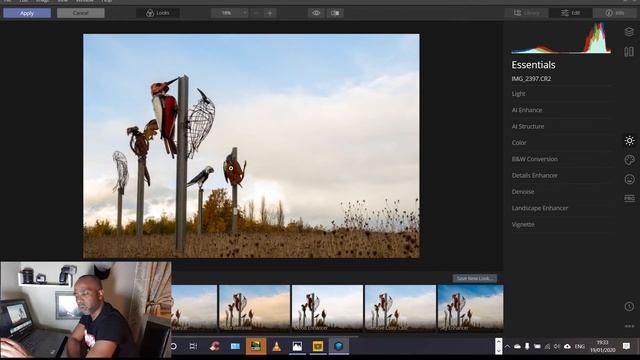Click the white taskbar scroll arrows
The width and height of the screenshot is (640, 360).
pos(498,346)
